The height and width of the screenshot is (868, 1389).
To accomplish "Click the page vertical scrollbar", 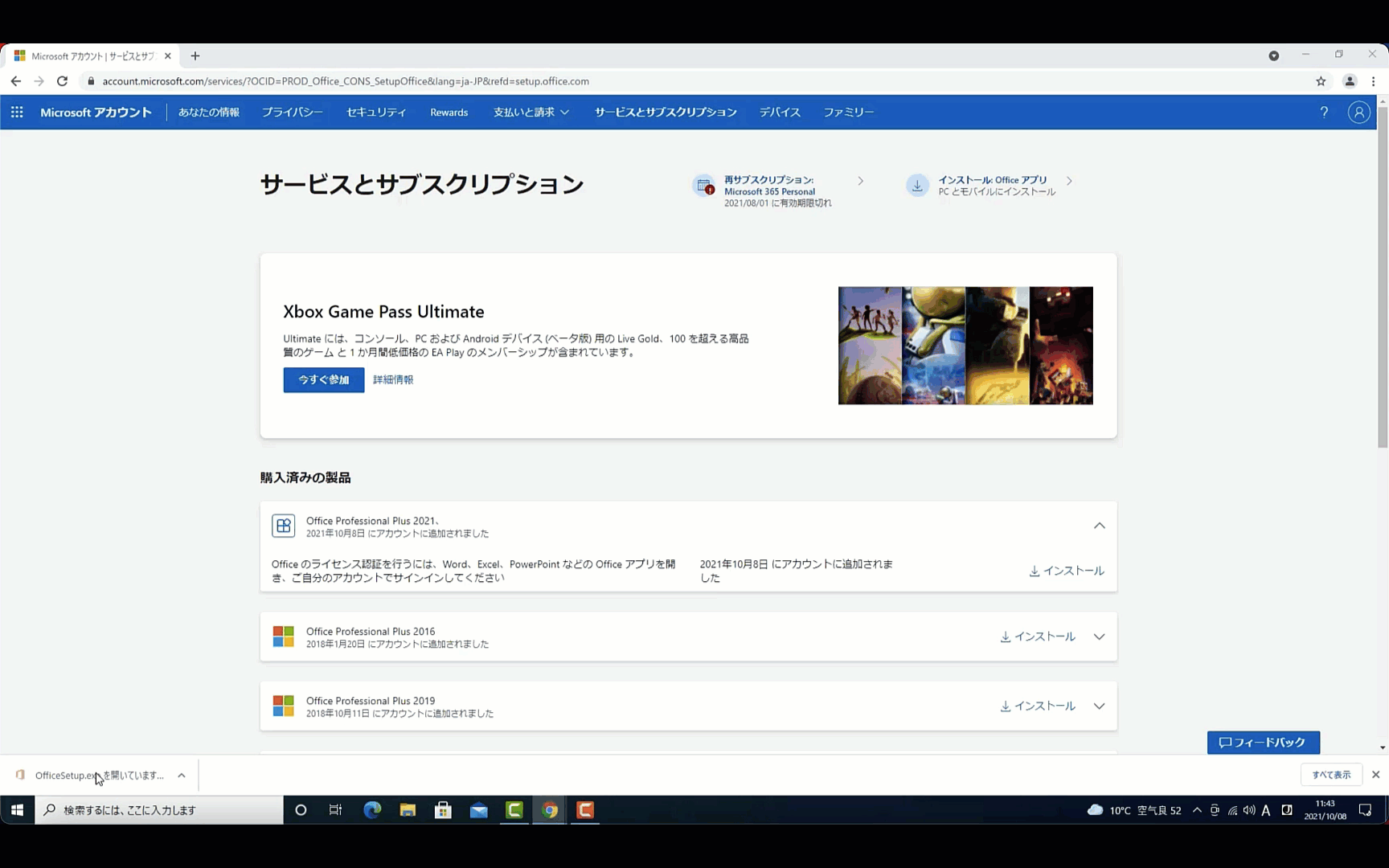I will coord(1383,277).
